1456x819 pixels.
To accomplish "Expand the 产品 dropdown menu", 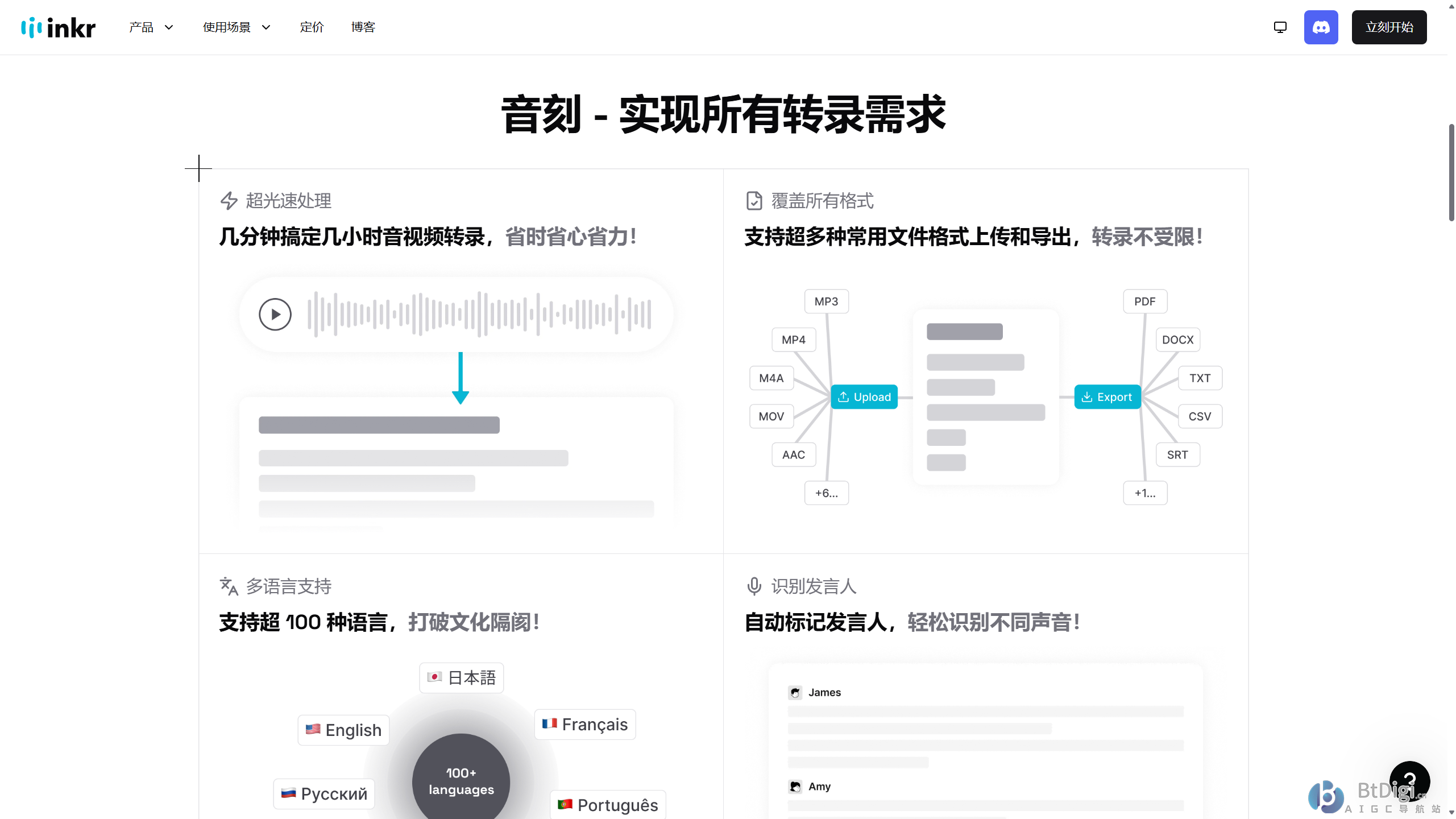I will pos(151,27).
